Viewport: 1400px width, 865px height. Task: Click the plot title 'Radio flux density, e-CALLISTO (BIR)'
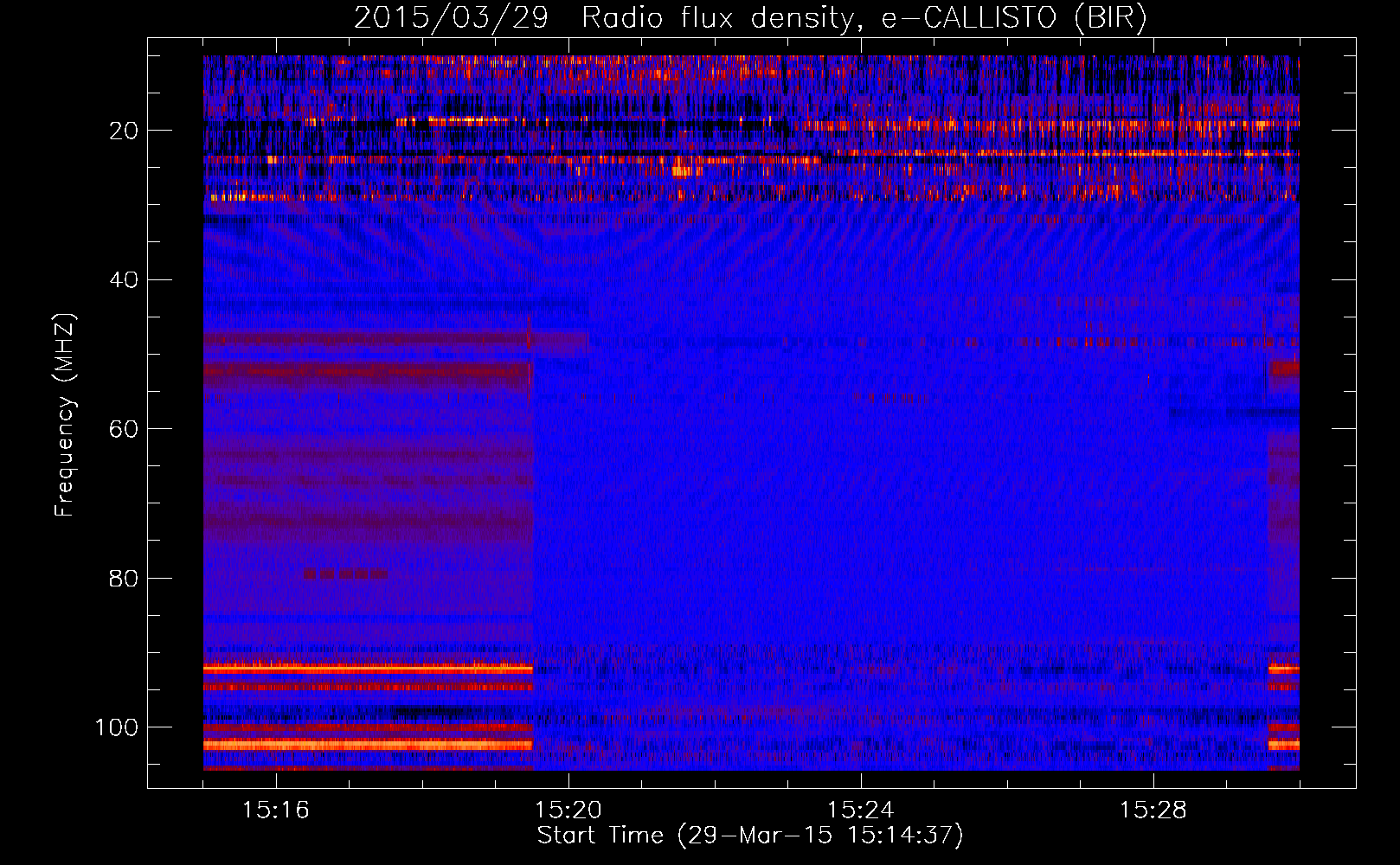(864, 18)
